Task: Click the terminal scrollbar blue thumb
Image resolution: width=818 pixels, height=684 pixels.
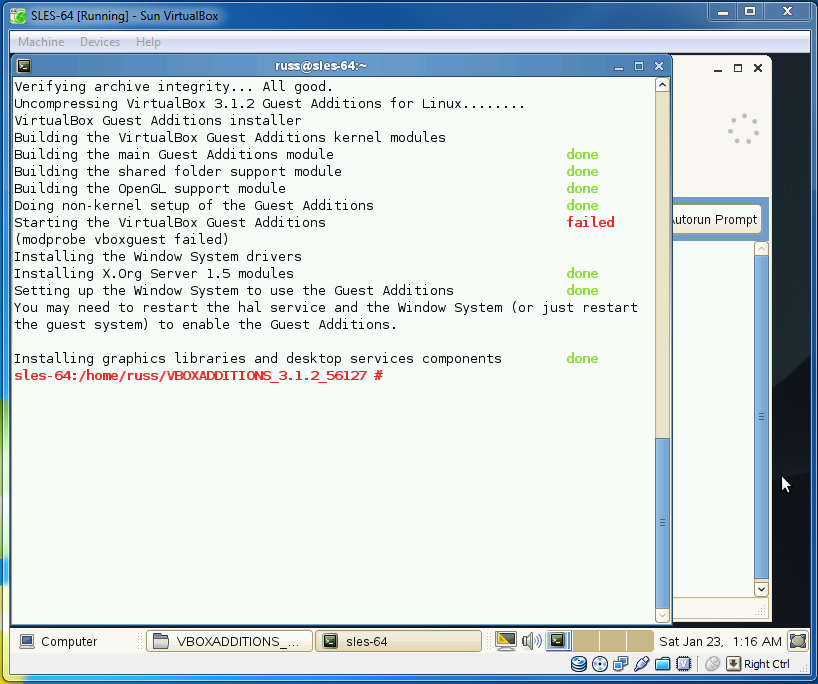Action: [x=662, y=523]
